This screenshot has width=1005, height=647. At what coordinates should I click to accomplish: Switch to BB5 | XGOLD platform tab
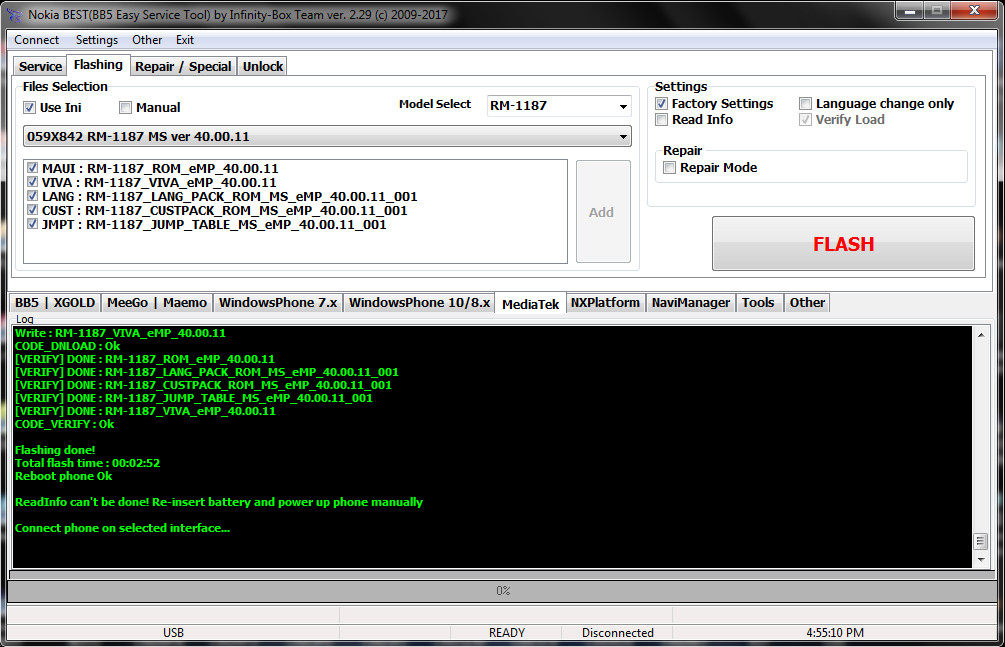(55, 303)
